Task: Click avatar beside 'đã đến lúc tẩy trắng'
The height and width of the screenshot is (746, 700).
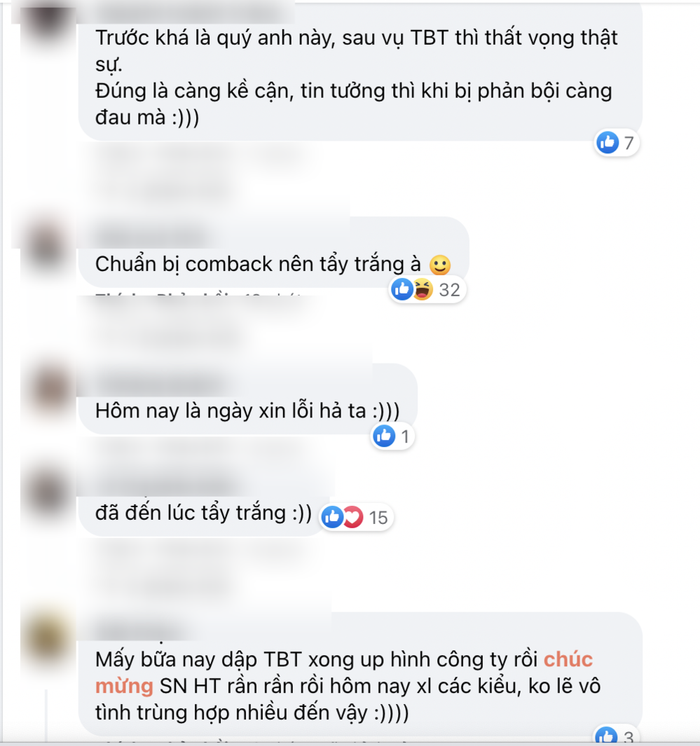Action: [47, 492]
